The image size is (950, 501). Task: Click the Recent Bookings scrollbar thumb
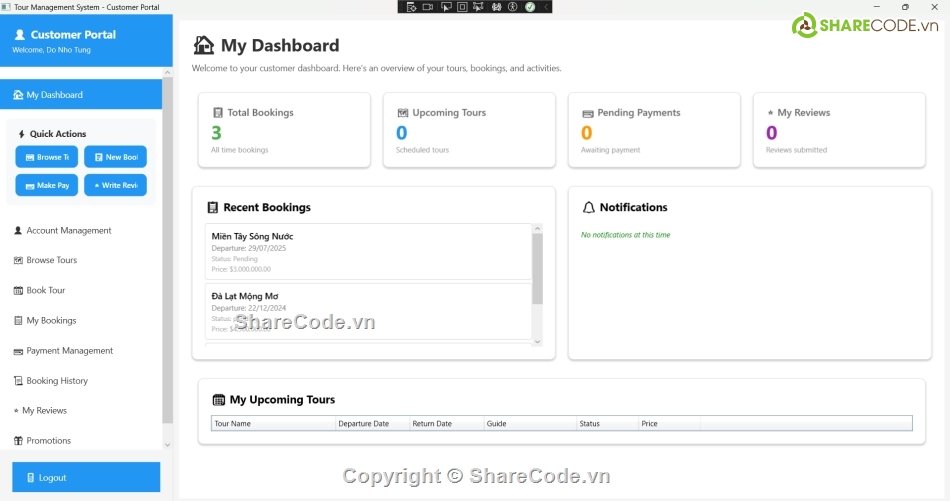pos(537,268)
